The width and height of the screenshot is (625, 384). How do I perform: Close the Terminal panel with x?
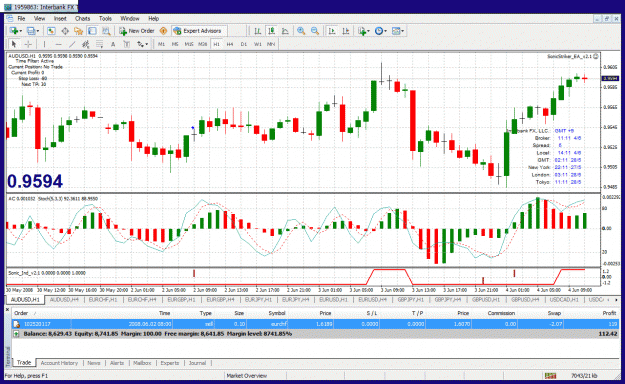(x=7, y=309)
